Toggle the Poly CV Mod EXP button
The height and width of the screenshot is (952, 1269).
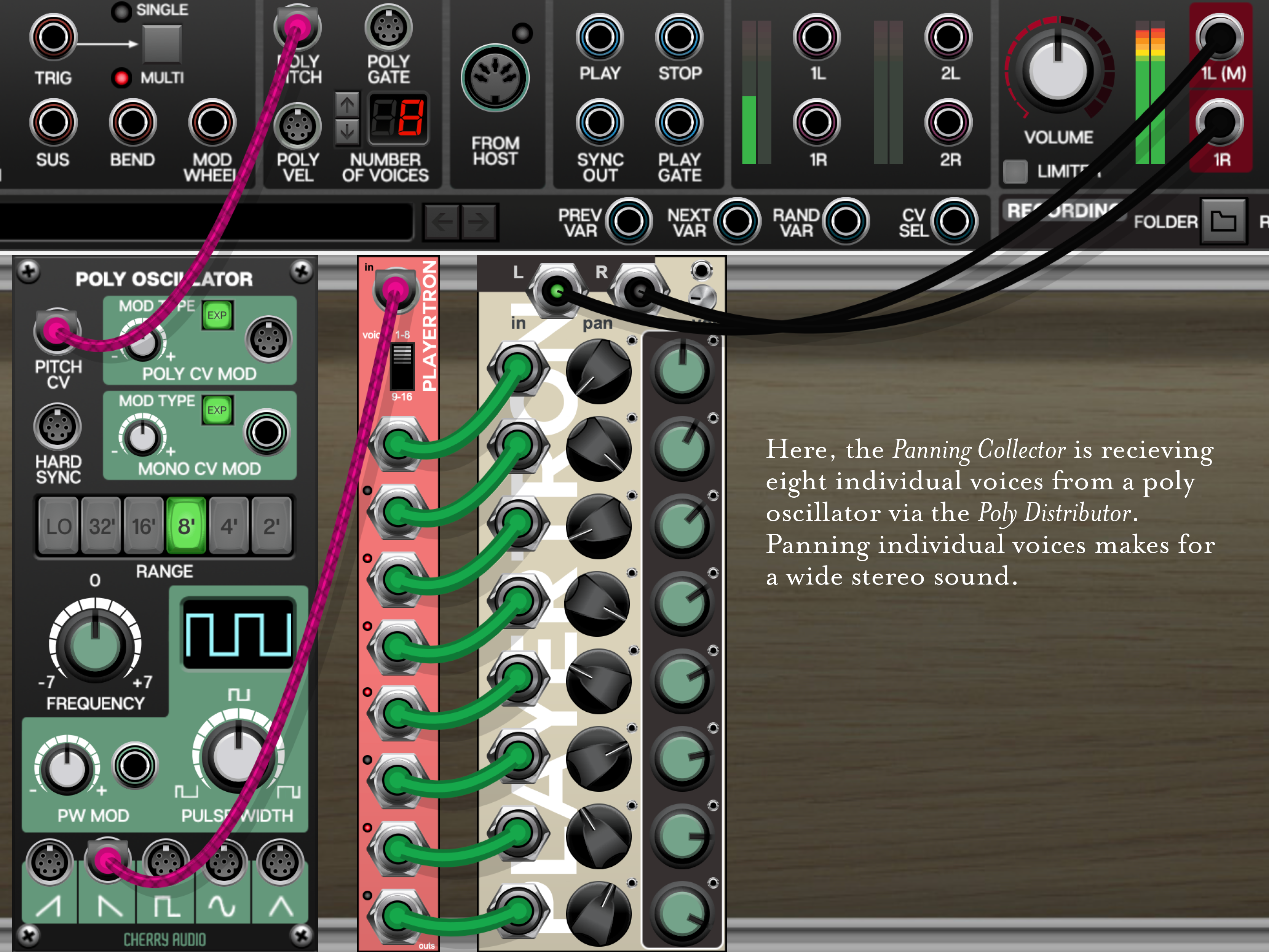pos(217,315)
